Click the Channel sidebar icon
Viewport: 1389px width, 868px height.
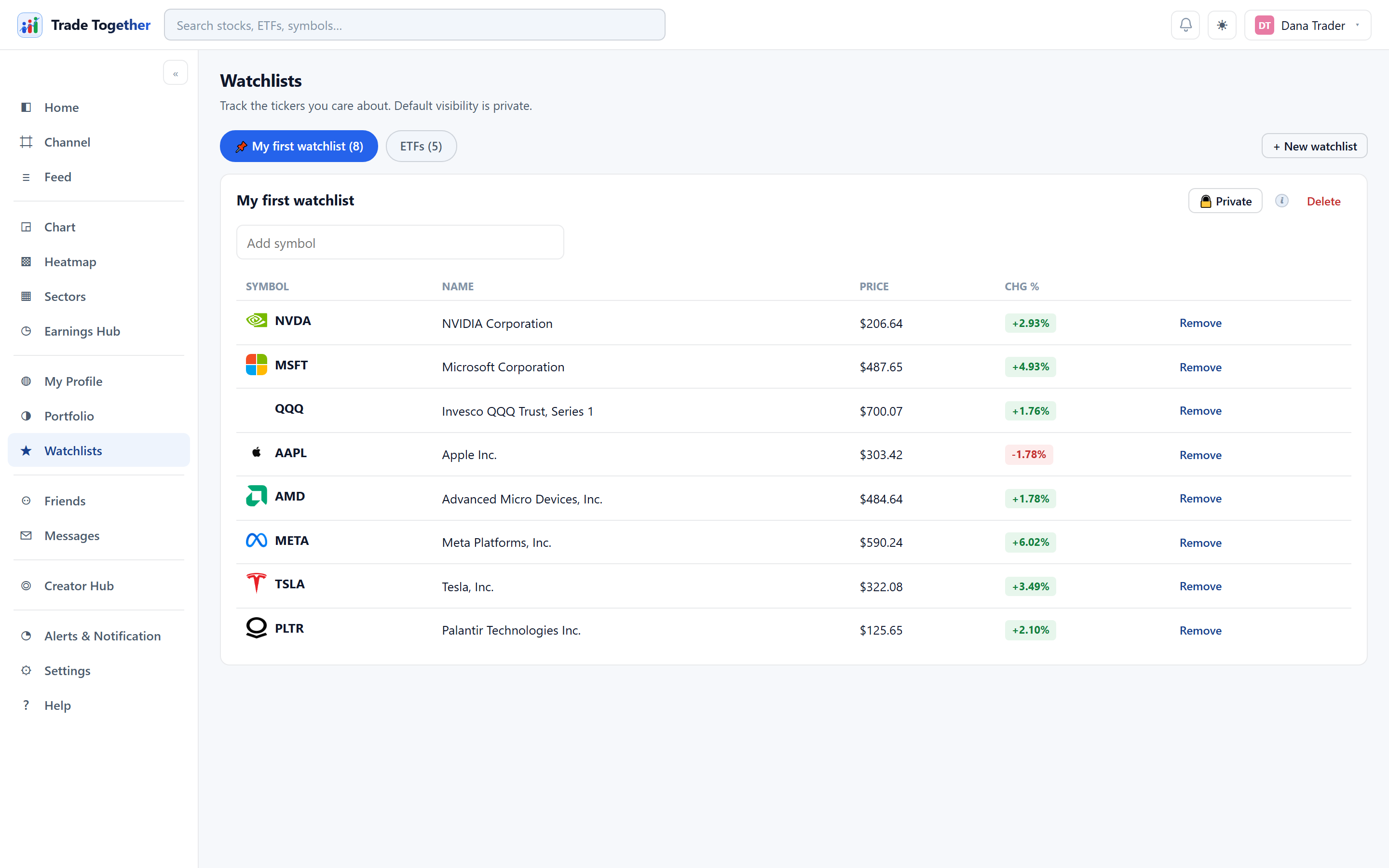[x=27, y=142]
